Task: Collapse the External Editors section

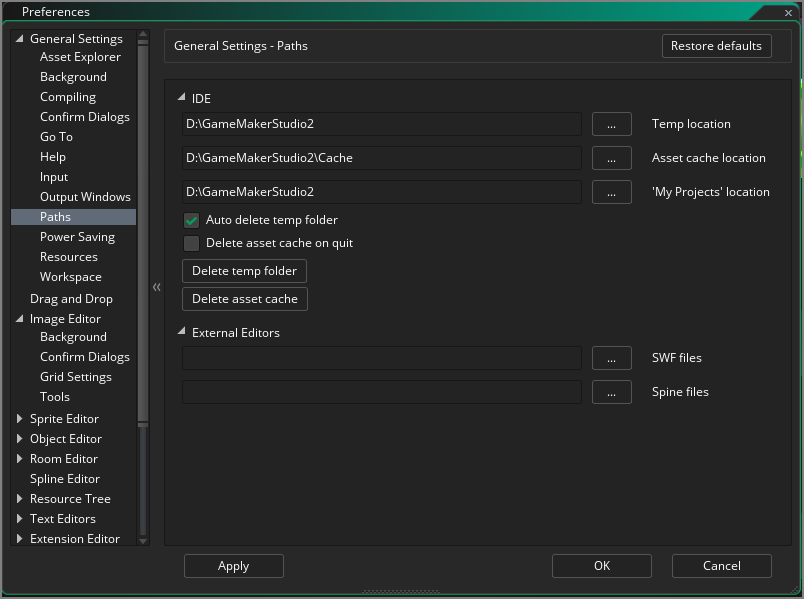Action: (x=182, y=331)
